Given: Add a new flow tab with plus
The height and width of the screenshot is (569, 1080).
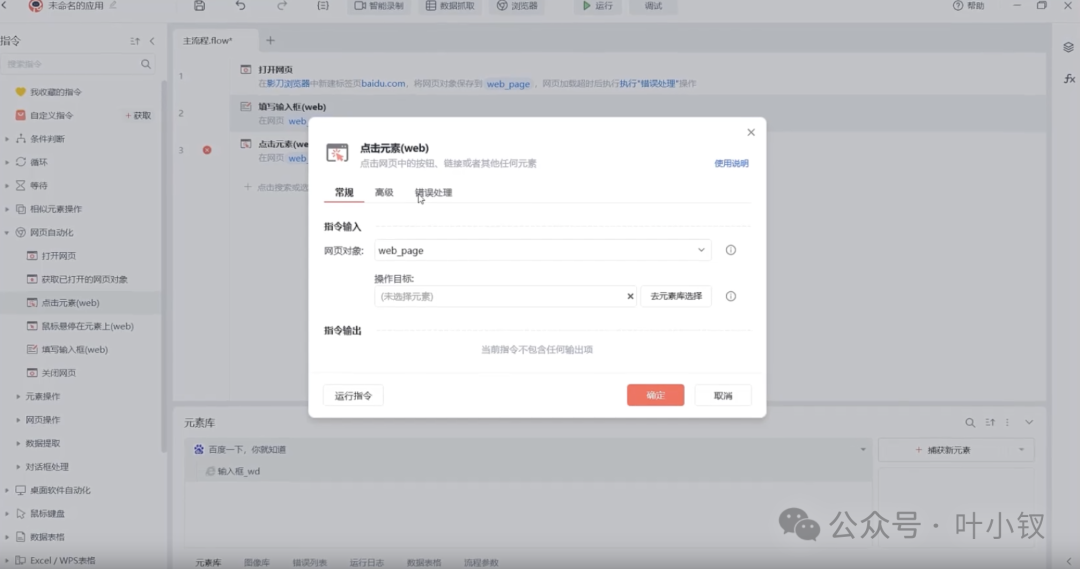Looking at the screenshot, I should tap(270, 41).
